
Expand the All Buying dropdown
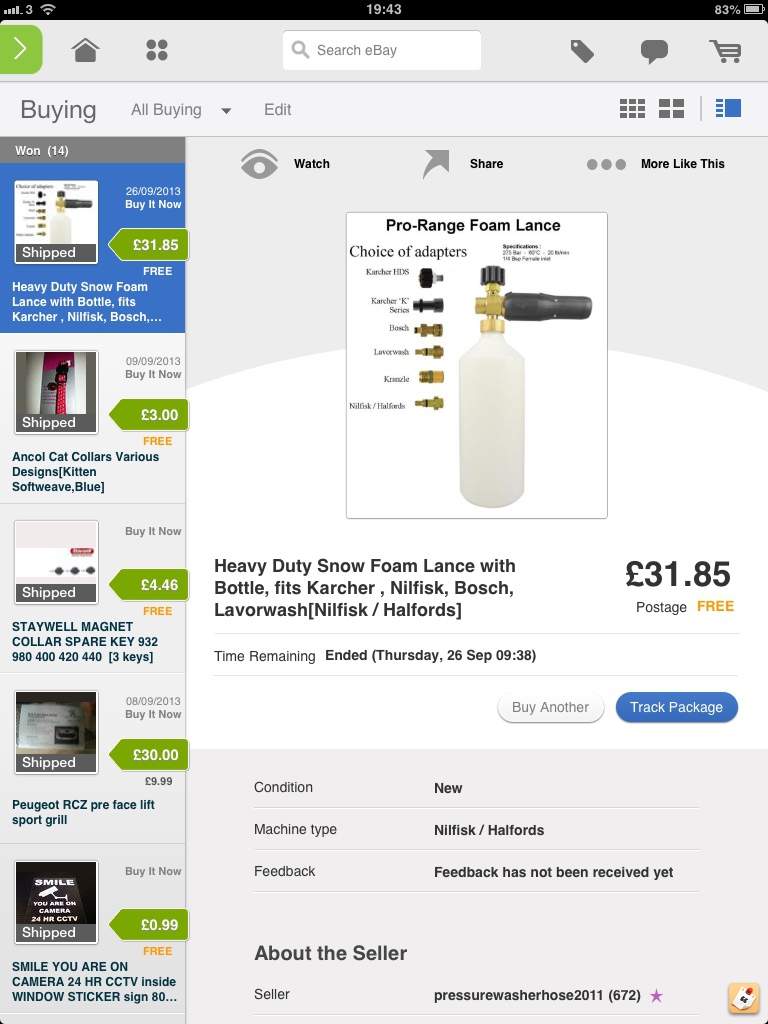tap(181, 110)
